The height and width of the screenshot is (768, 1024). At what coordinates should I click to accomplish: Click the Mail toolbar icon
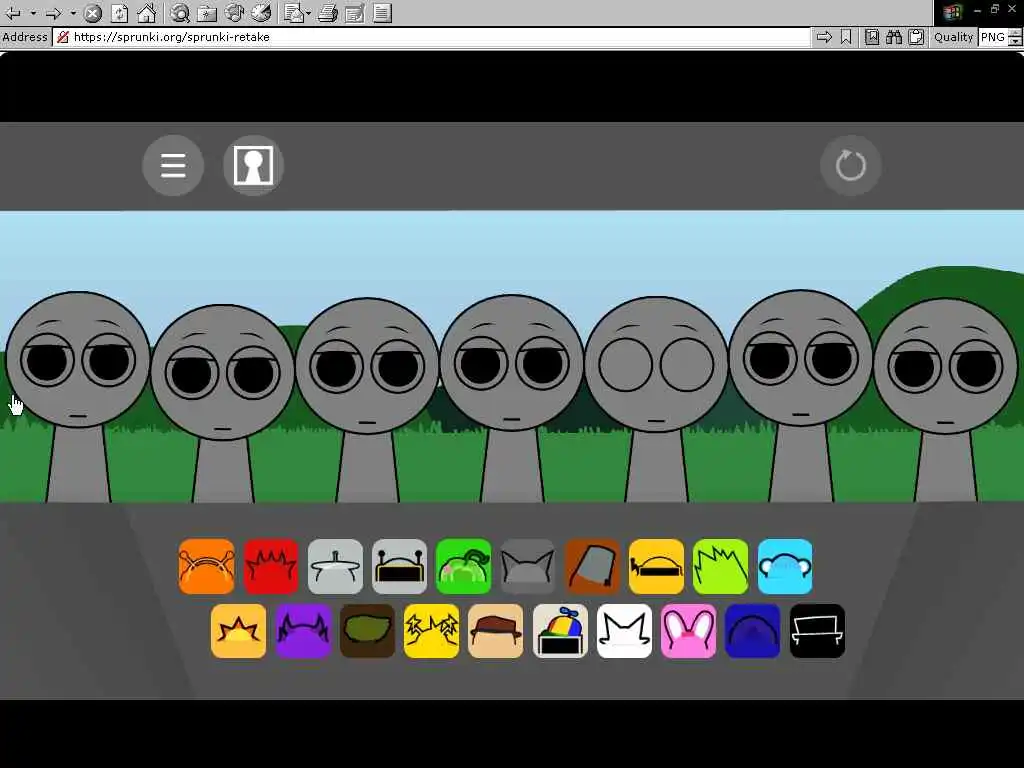point(294,13)
